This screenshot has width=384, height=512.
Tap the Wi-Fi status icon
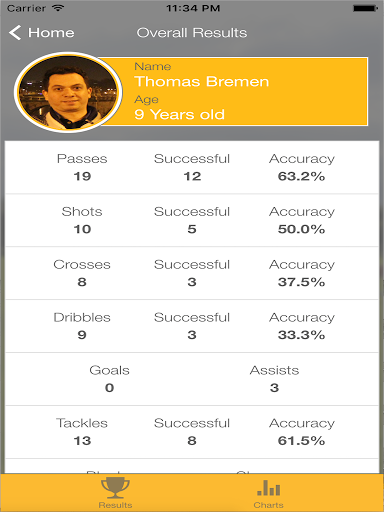coord(58,8)
